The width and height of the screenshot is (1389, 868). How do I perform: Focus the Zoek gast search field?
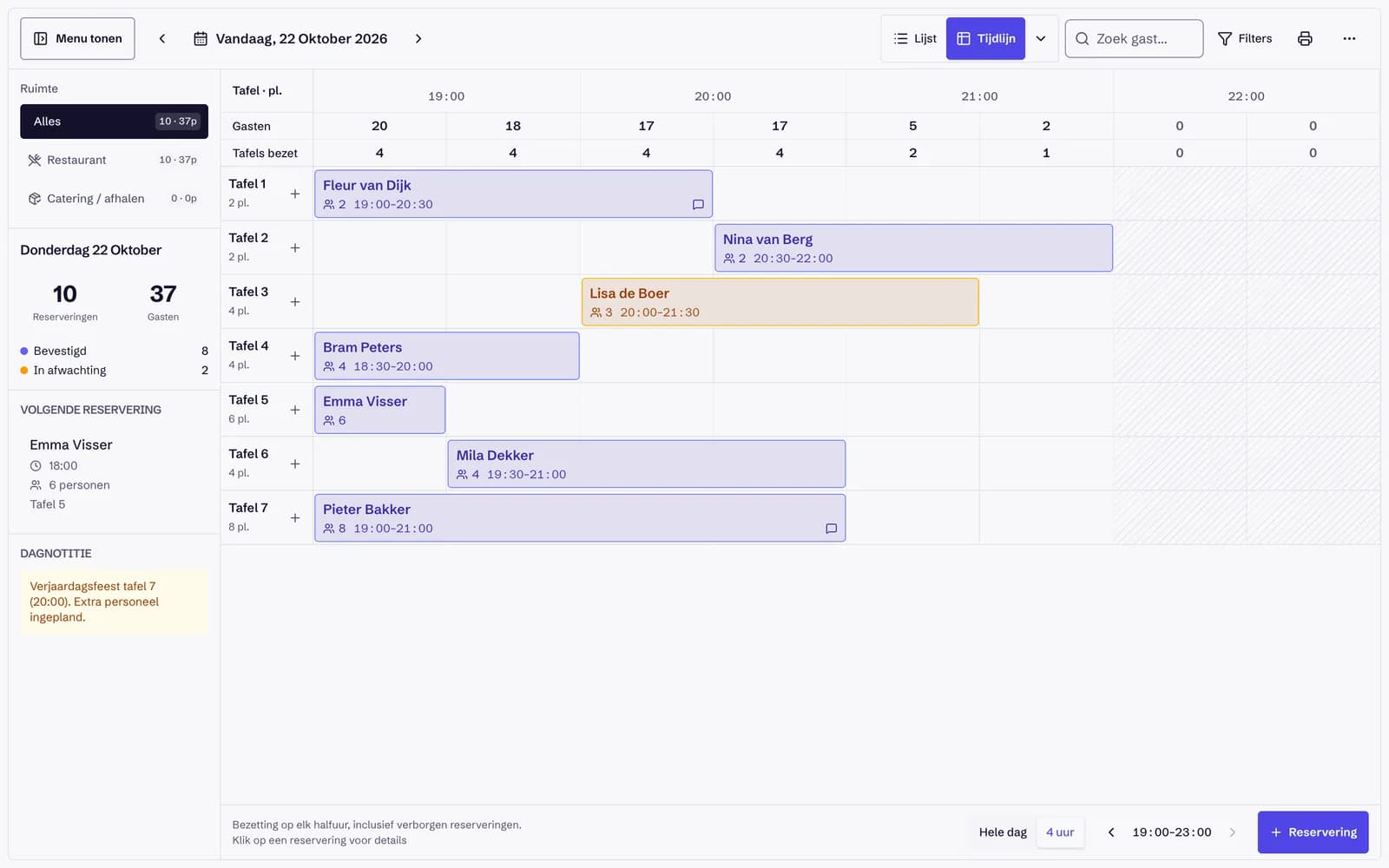click(x=1134, y=38)
